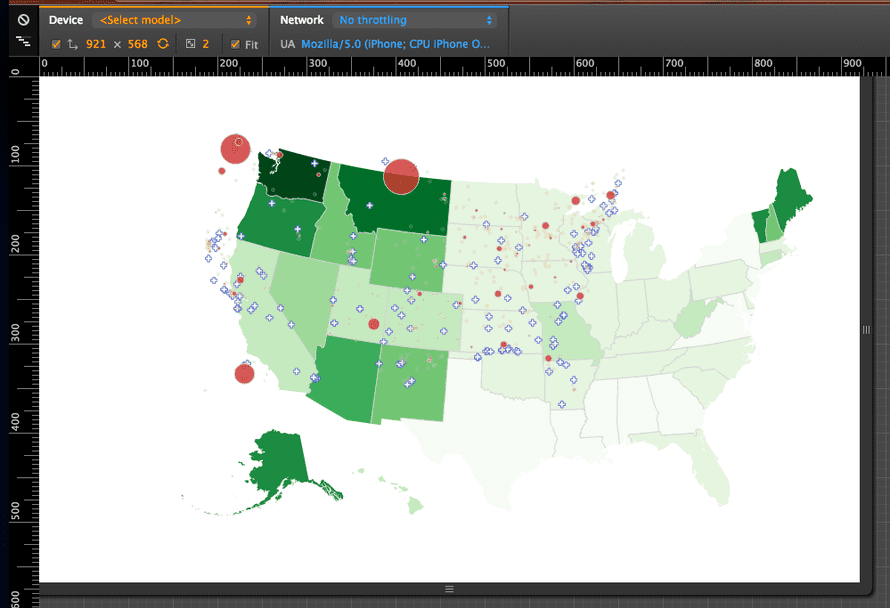Viewport: 890px width, 608px height.
Task: Click the swap dimensions rotate icon
Action: [70, 44]
